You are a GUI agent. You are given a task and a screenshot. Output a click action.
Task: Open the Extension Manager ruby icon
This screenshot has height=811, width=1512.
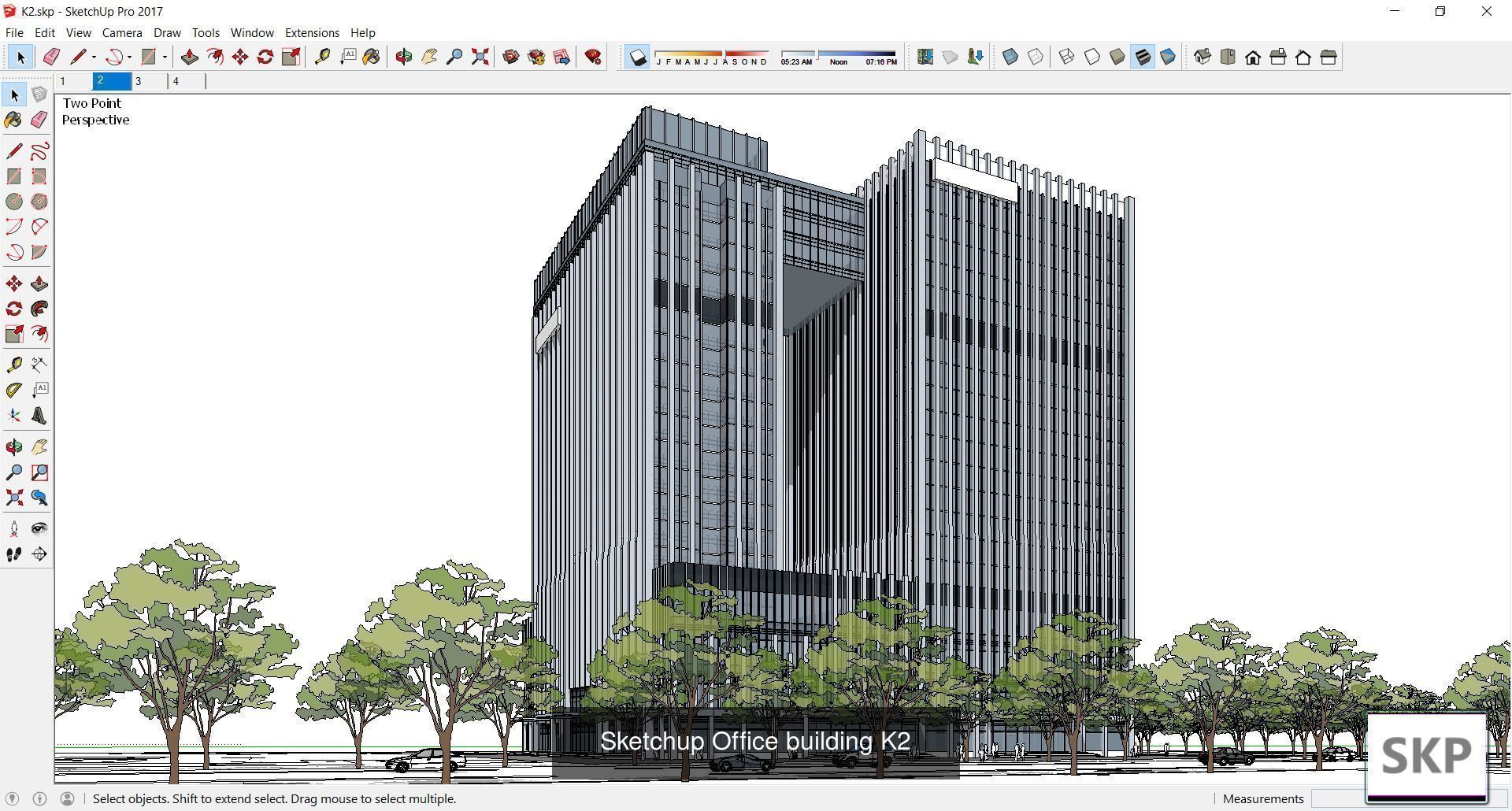(593, 57)
